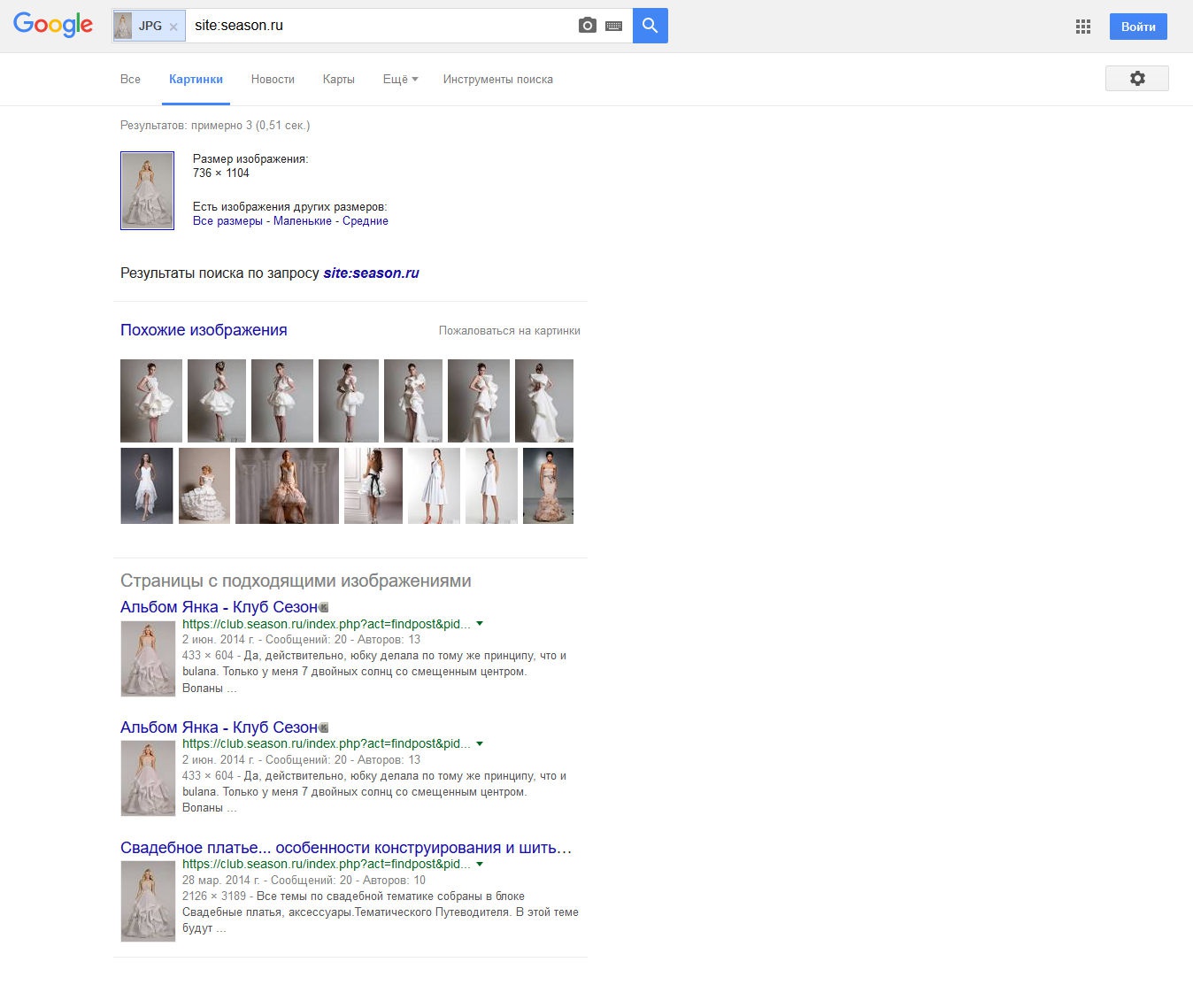Open search by image camera icon
Screen dimensions: 1193x1008
pos(587,26)
